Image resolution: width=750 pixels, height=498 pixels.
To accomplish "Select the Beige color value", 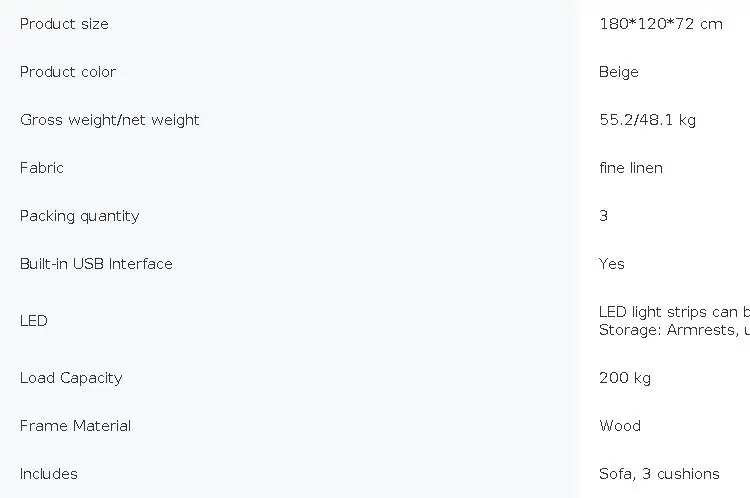I will pyautogui.click(x=618, y=72).
